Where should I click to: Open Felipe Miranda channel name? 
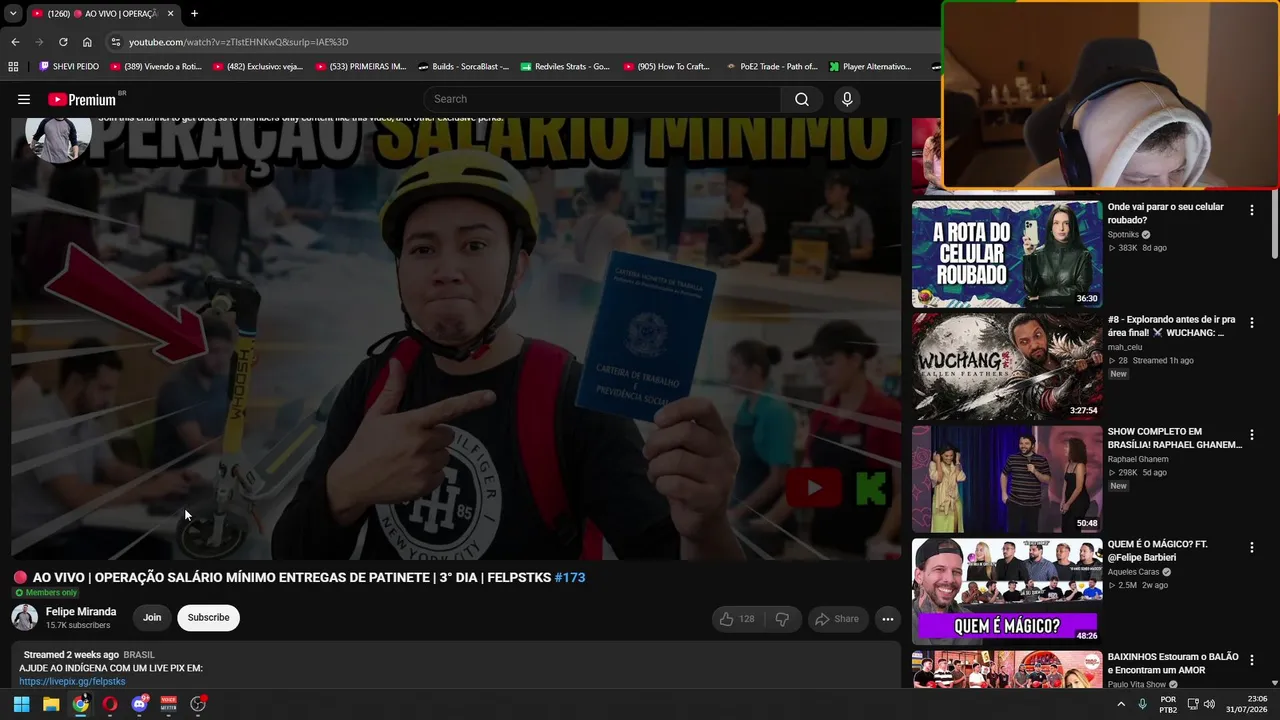point(81,612)
